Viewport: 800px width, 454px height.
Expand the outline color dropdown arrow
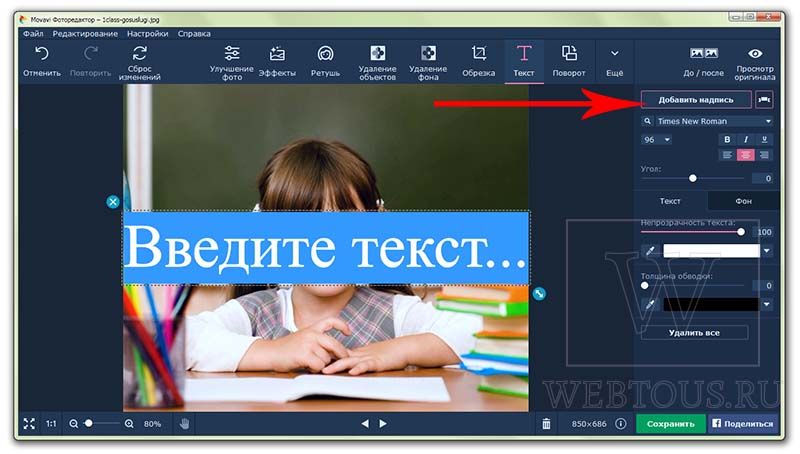pyautogui.click(x=766, y=305)
